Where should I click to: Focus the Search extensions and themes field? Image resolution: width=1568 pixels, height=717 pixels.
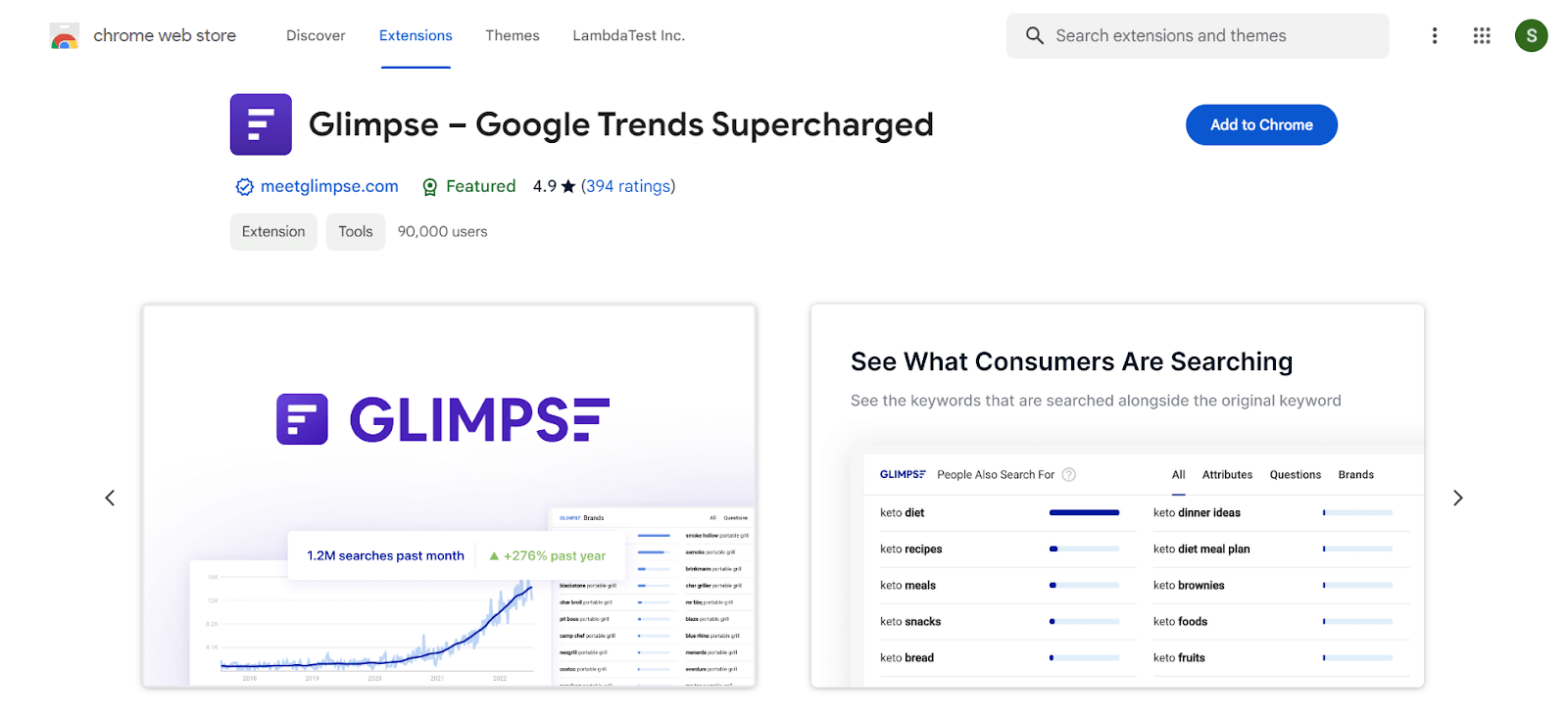point(1197,35)
